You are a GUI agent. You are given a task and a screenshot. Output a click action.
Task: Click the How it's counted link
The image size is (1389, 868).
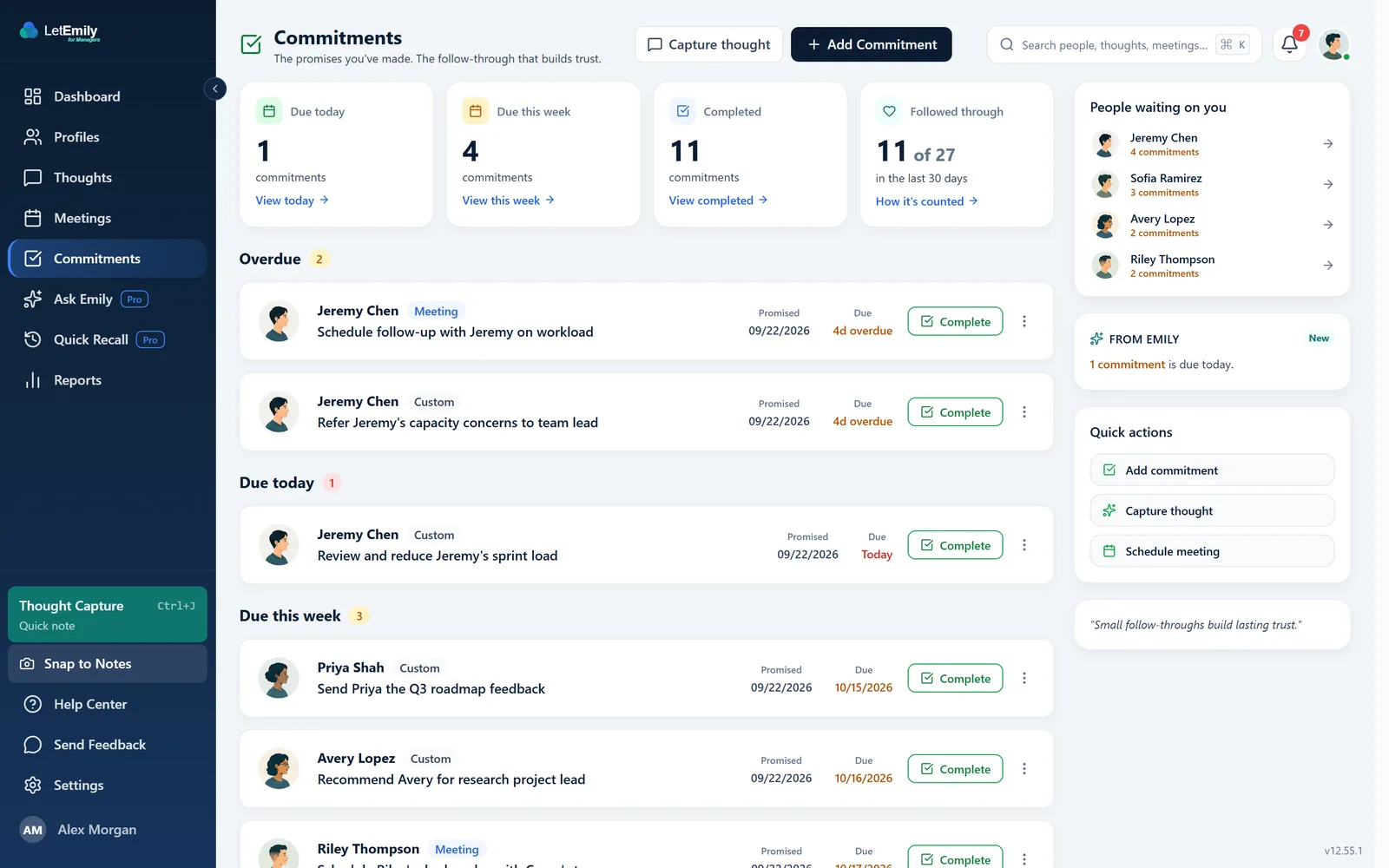[926, 201]
